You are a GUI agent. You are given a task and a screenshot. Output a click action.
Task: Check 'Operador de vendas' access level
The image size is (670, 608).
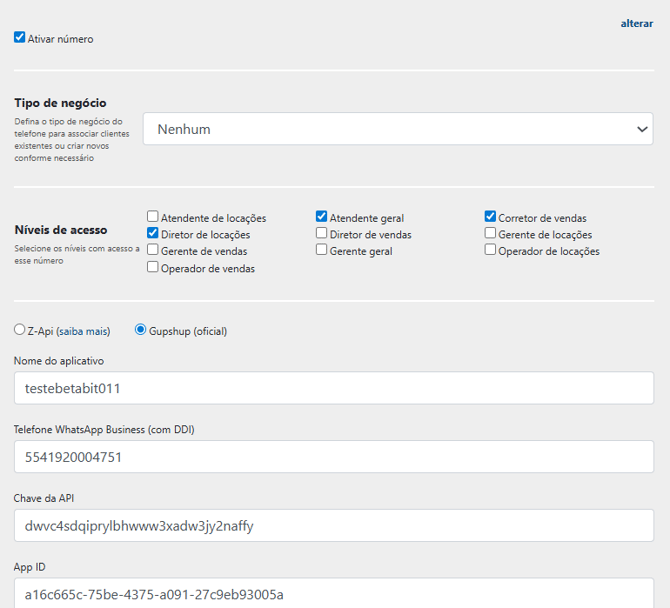point(153,268)
